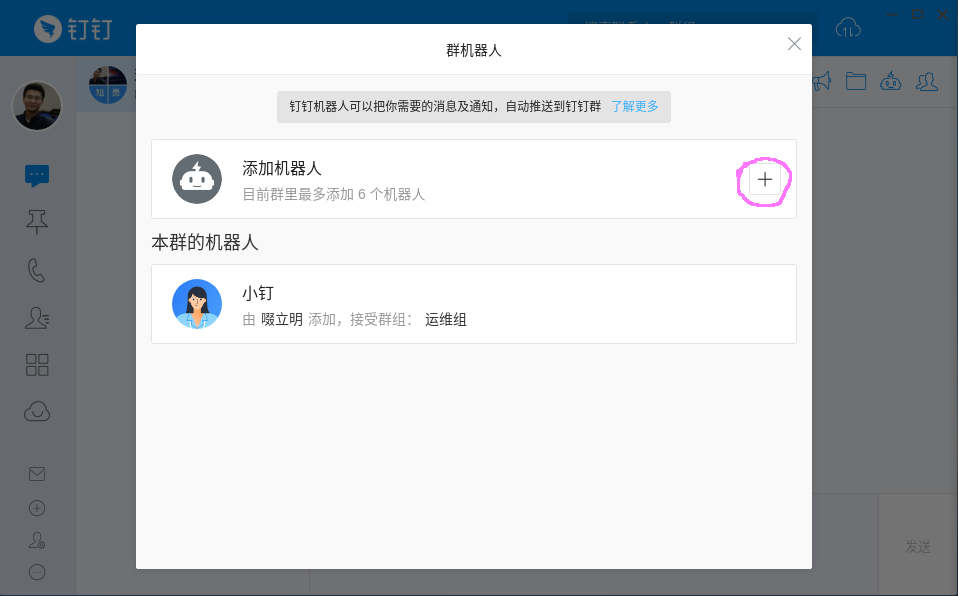958x596 pixels.
Task: Select the 小钉 robot entry
Action: point(473,304)
